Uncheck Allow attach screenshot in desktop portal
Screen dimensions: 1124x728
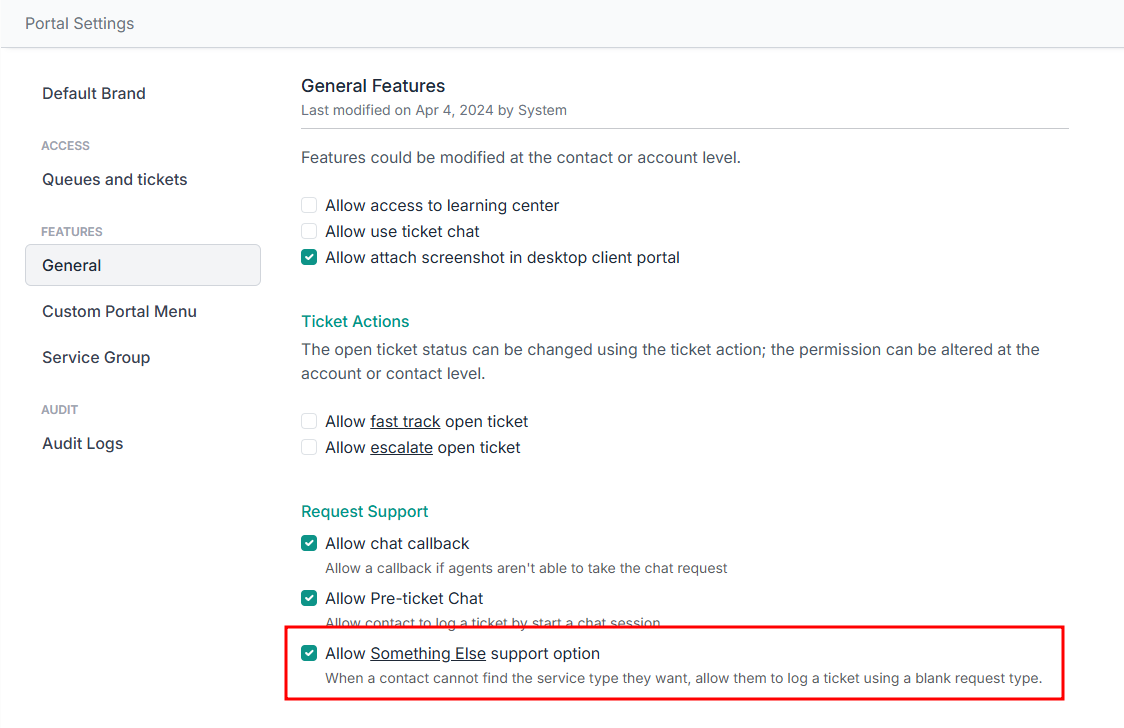pyautogui.click(x=309, y=257)
